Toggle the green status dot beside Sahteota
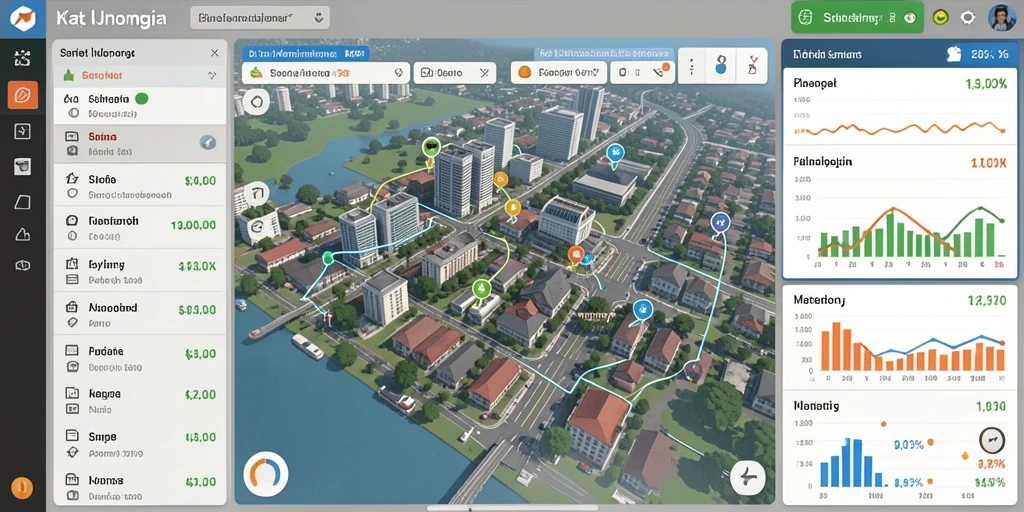 (141, 99)
